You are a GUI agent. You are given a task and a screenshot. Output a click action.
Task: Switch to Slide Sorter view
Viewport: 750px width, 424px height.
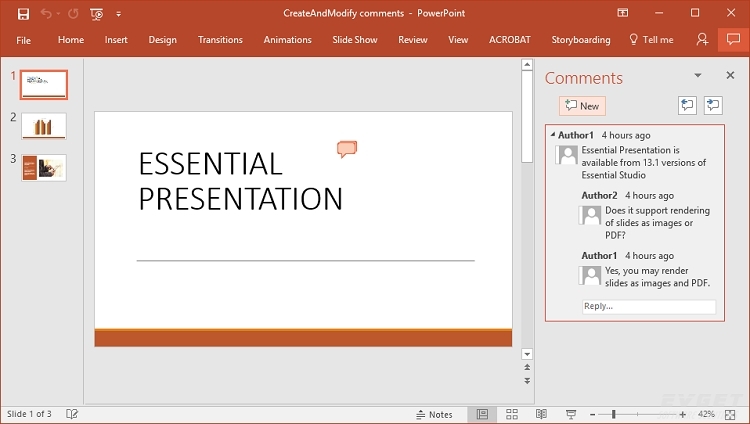(x=512, y=414)
